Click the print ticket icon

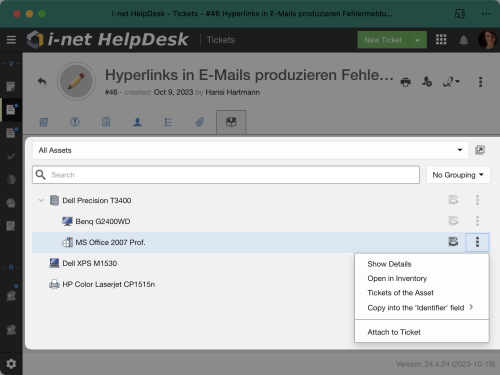tap(405, 82)
